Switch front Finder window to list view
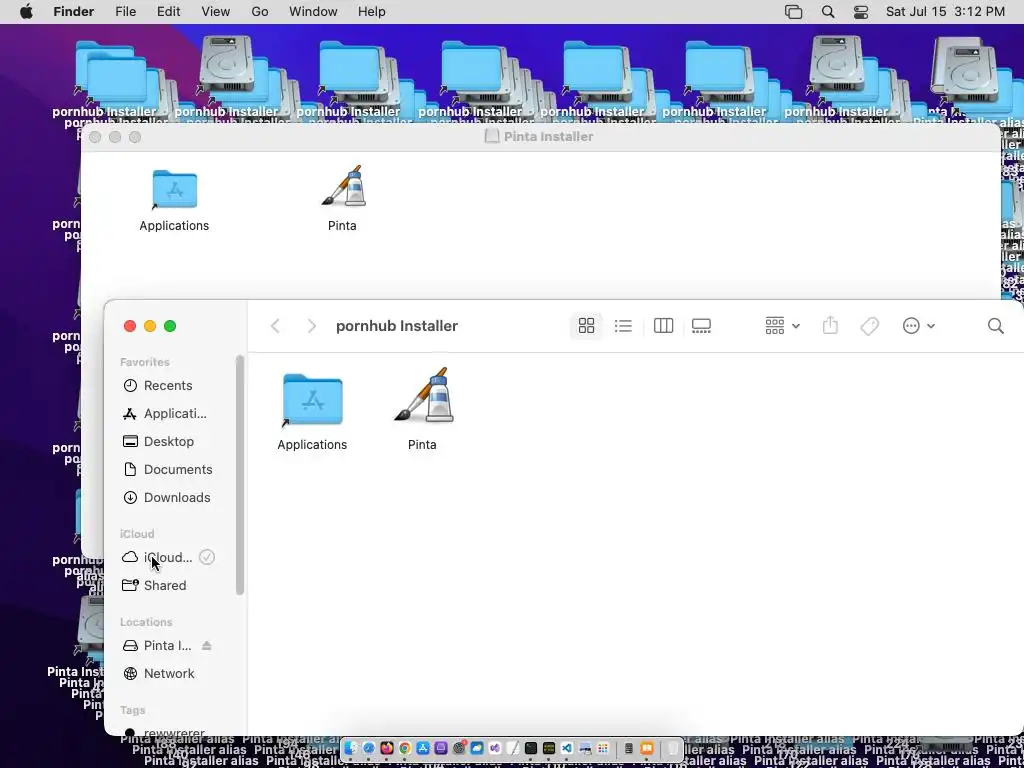This screenshot has width=1024, height=768. (623, 326)
